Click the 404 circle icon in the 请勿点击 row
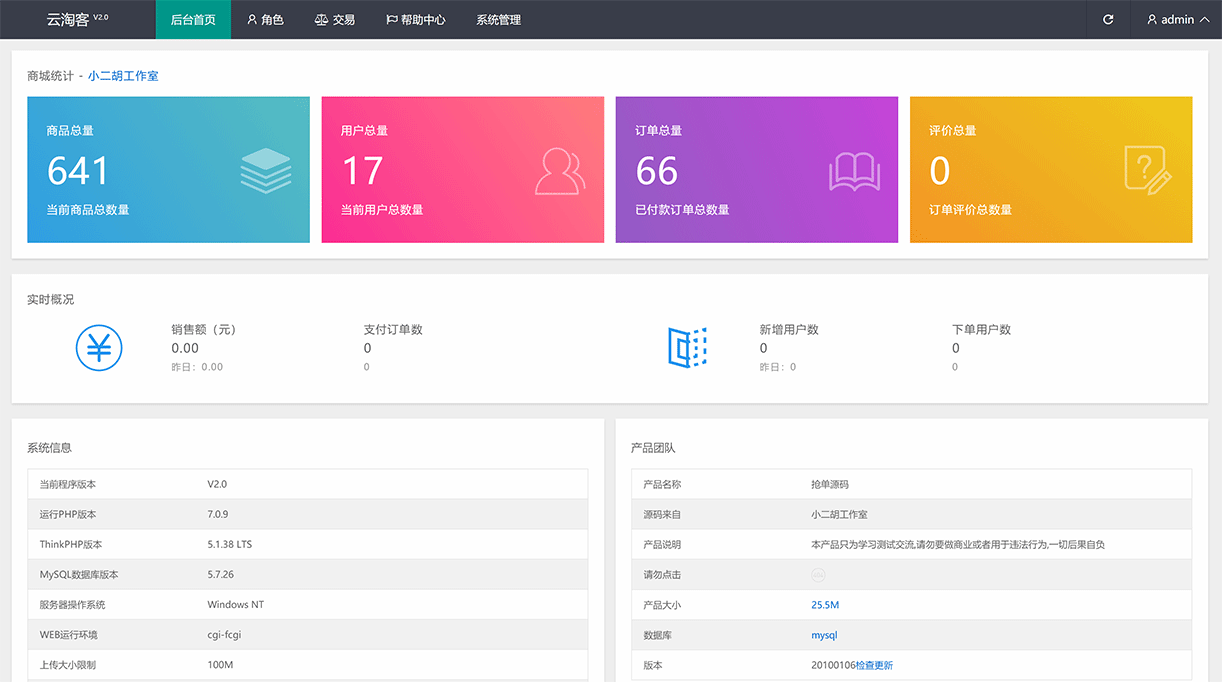Image resolution: width=1222 pixels, height=682 pixels. point(819,574)
